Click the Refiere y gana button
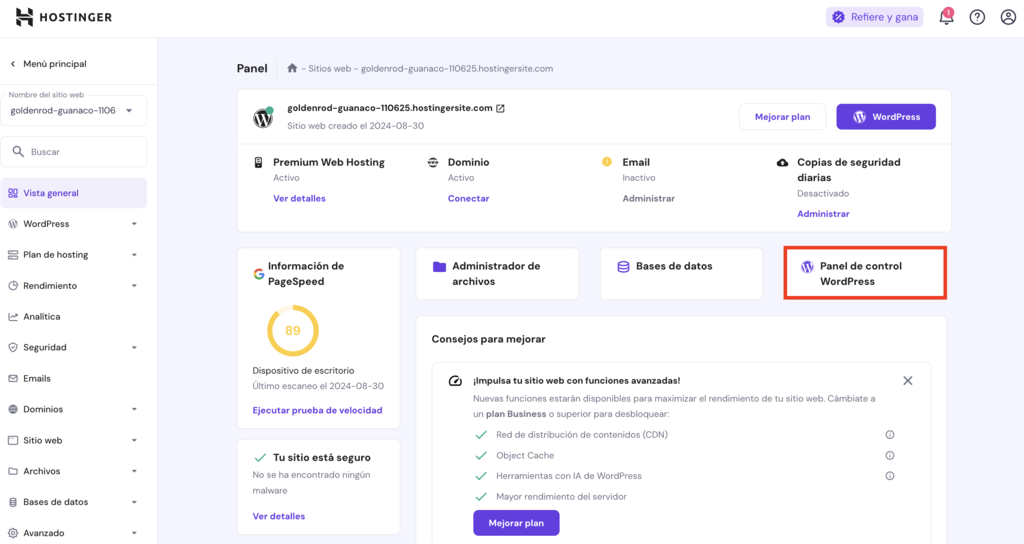Viewport: 1024px width, 544px height. [874, 17]
